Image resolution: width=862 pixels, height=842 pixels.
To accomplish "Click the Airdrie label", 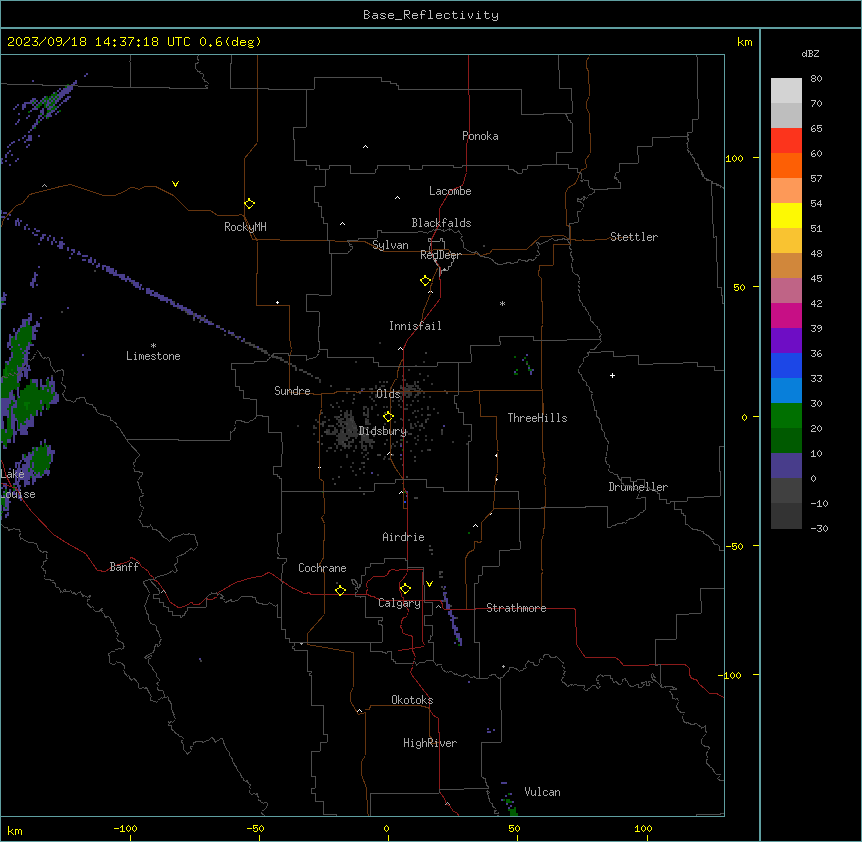I will pos(404,537).
